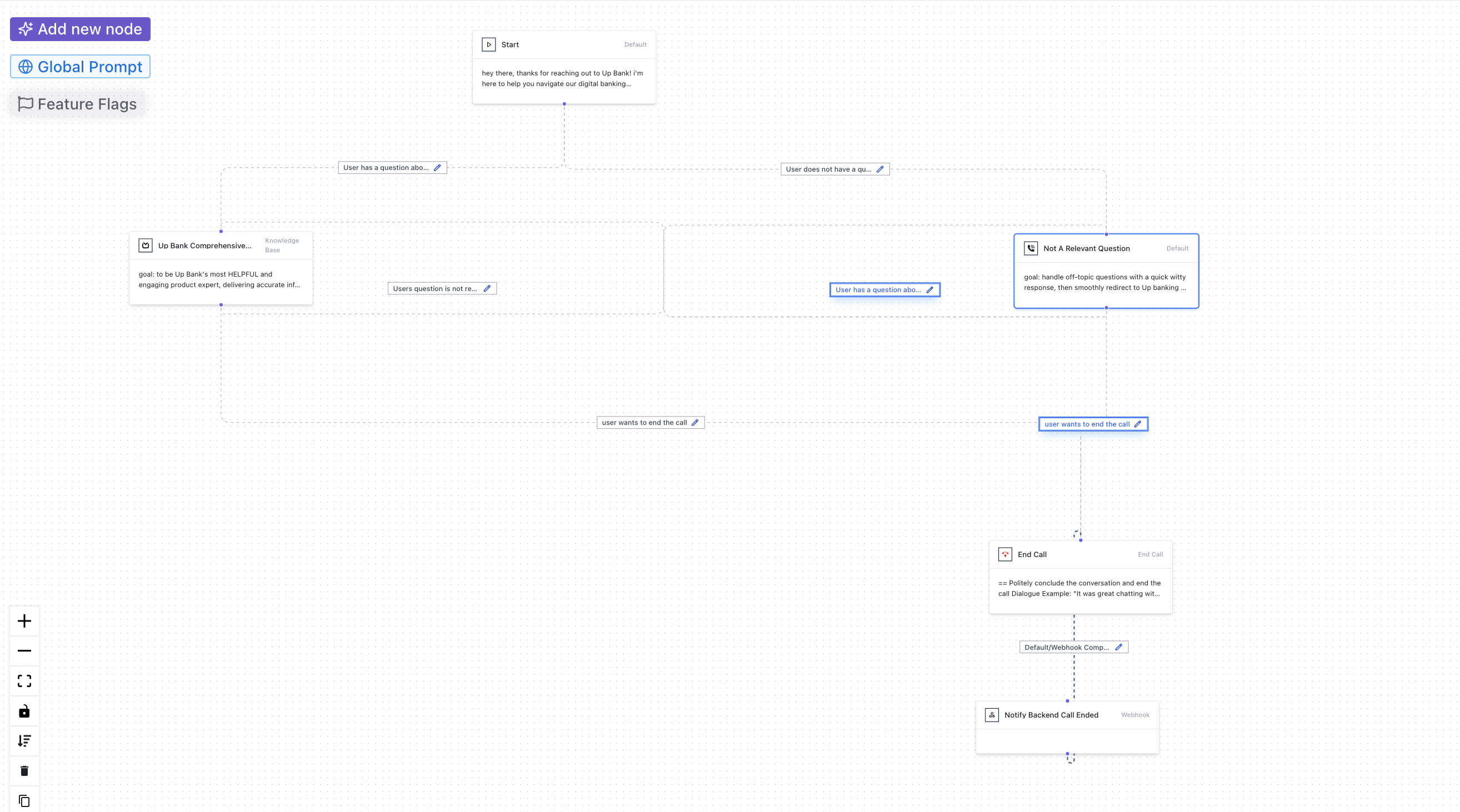The height and width of the screenshot is (812, 1460).
Task: Open the Global Prompt button
Action: click(80, 67)
